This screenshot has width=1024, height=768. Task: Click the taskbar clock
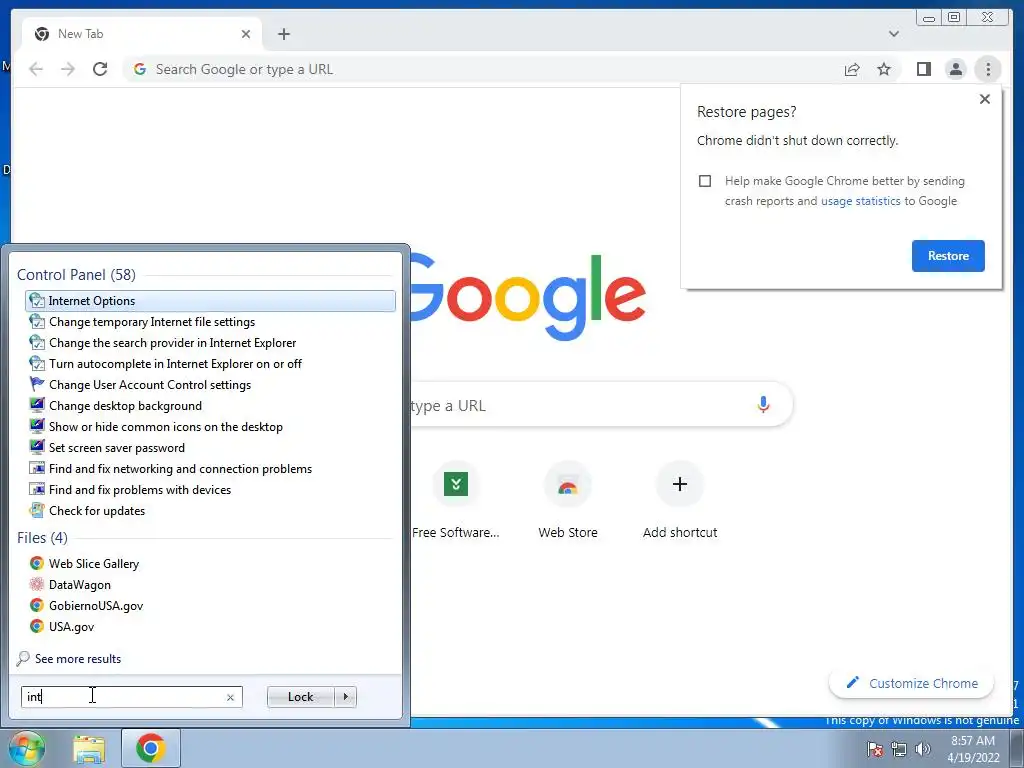pyautogui.click(x=973, y=749)
